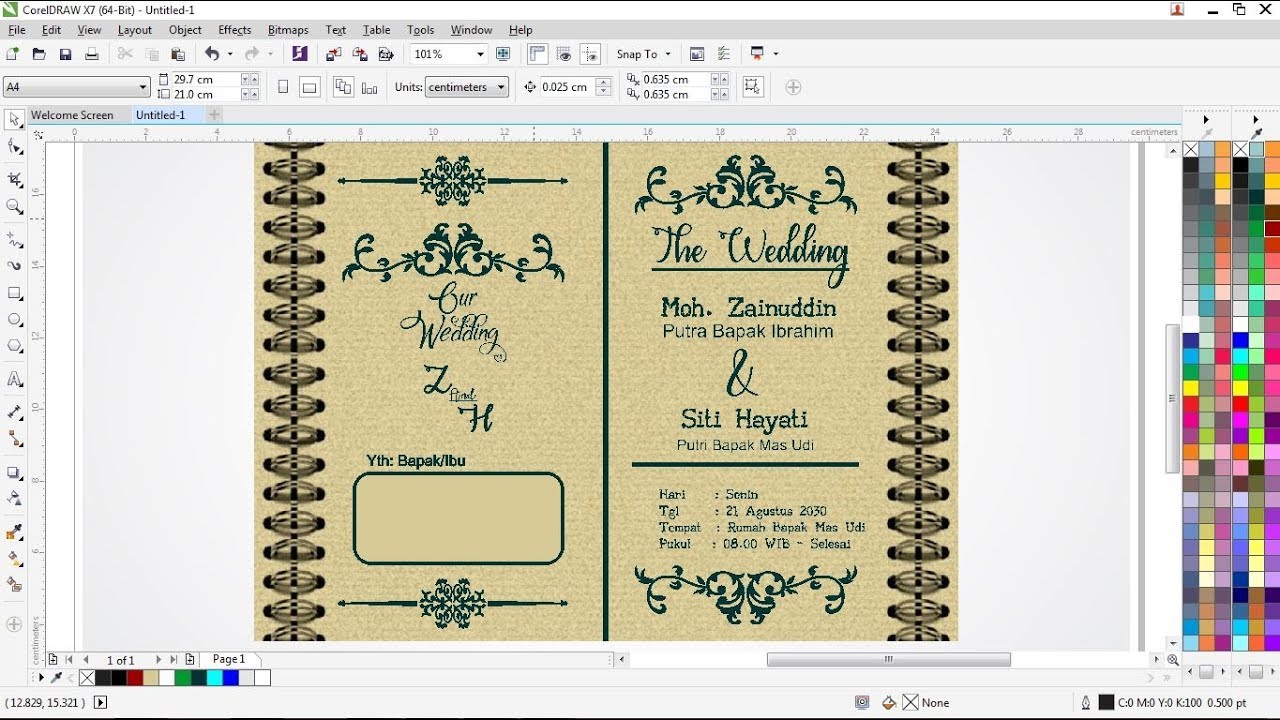
Task: Open the Units centimeters dropdown
Action: pos(501,87)
